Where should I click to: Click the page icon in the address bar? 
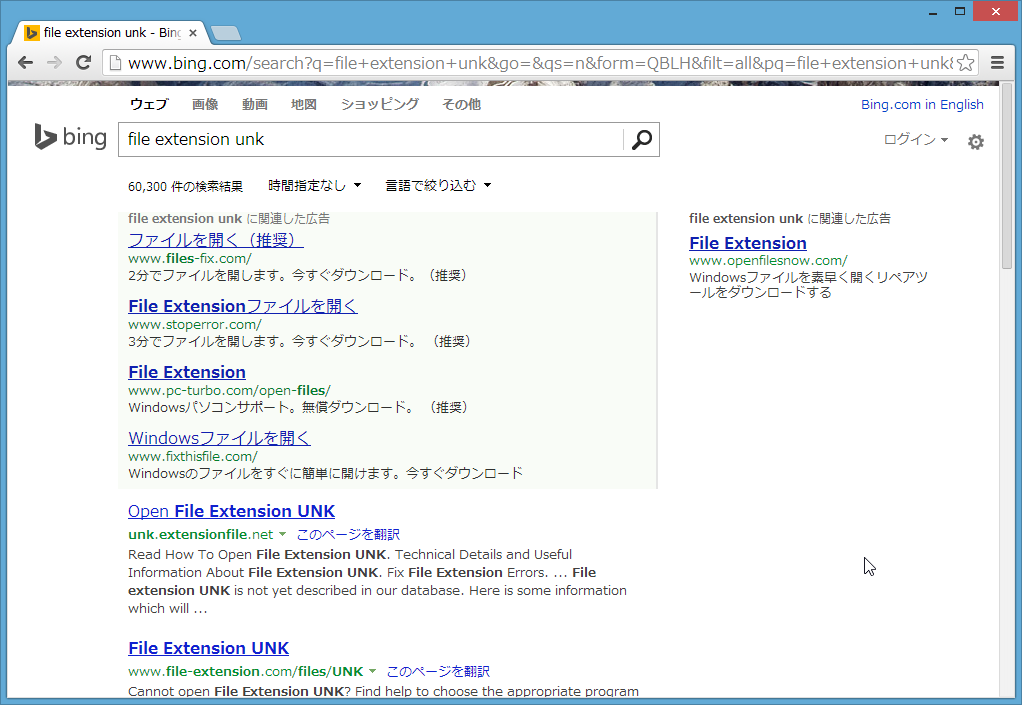[115, 63]
